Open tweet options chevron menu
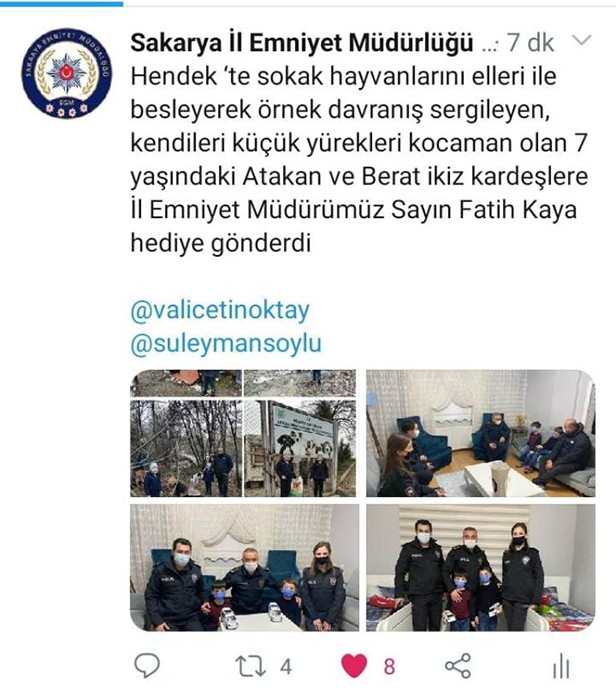Viewport: 616px width, 700px height. [582, 40]
